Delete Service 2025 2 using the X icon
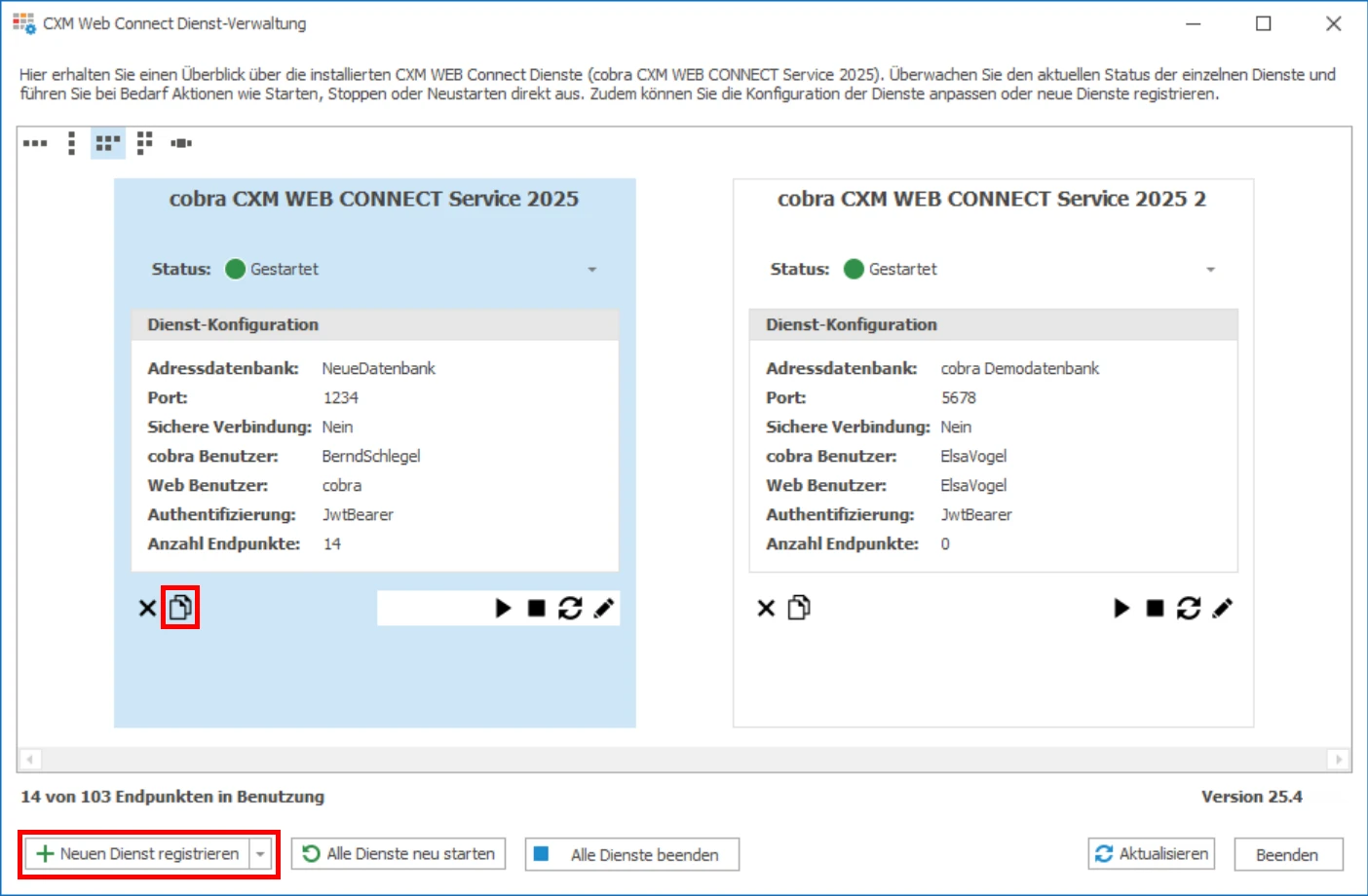Image resolution: width=1368 pixels, height=896 pixels. [x=764, y=608]
